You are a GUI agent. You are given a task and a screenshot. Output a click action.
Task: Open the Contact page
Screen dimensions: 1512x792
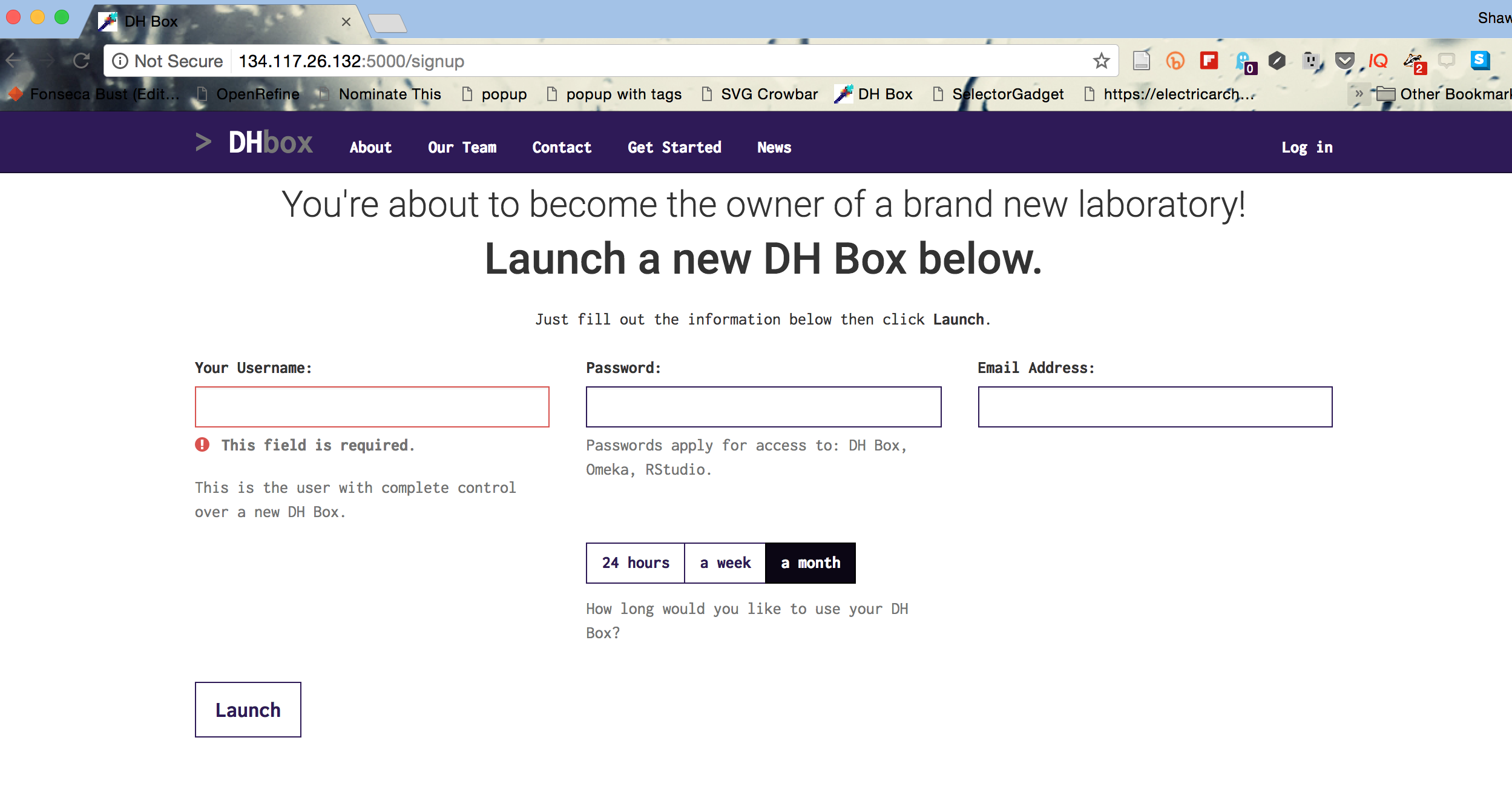562,147
